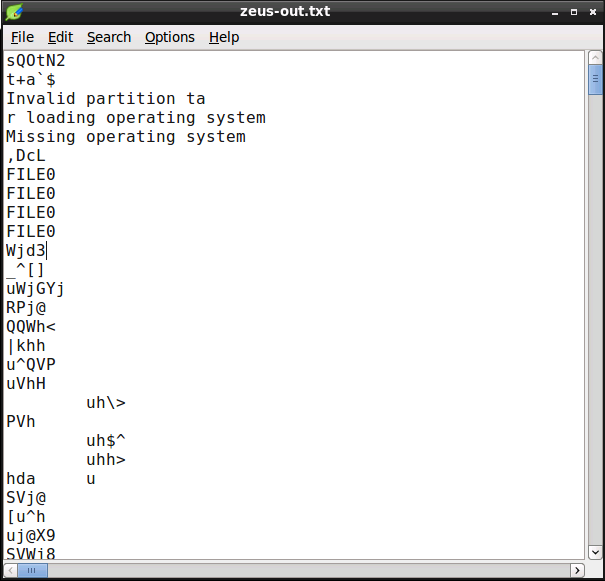Open the Options menu
The height and width of the screenshot is (581, 605).
[x=170, y=37]
